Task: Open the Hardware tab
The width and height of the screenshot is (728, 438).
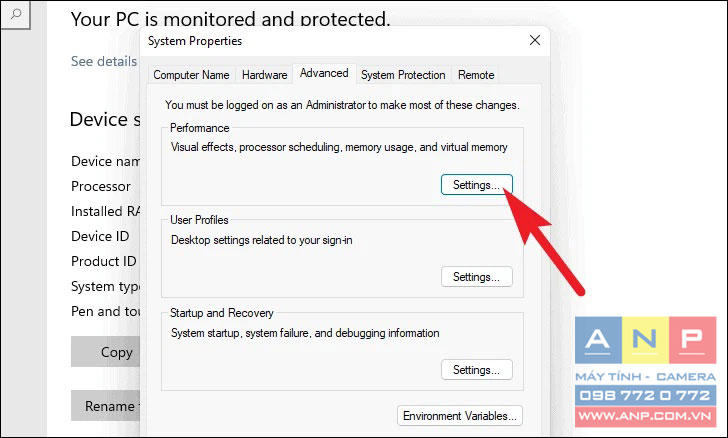Action: (264, 75)
